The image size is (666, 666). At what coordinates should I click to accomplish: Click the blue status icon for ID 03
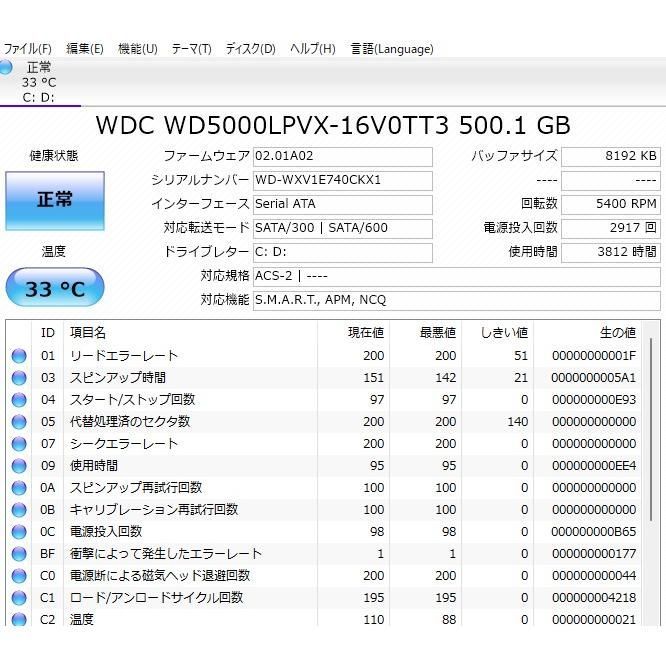tap(19, 378)
